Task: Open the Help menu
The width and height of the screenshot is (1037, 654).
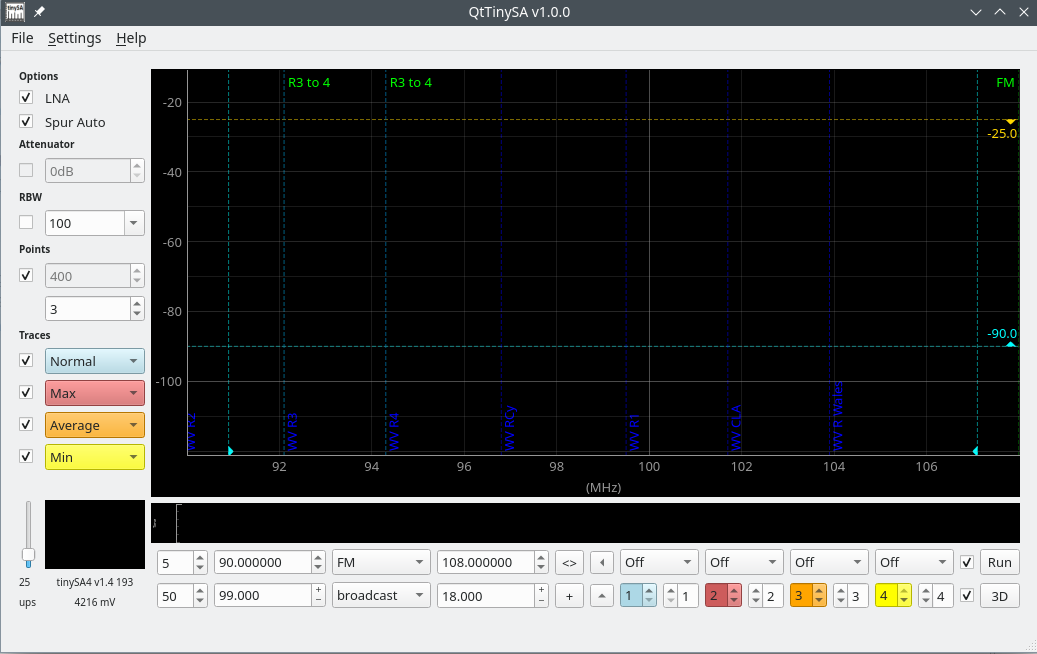Action: pyautogui.click(x=131, y=38)
